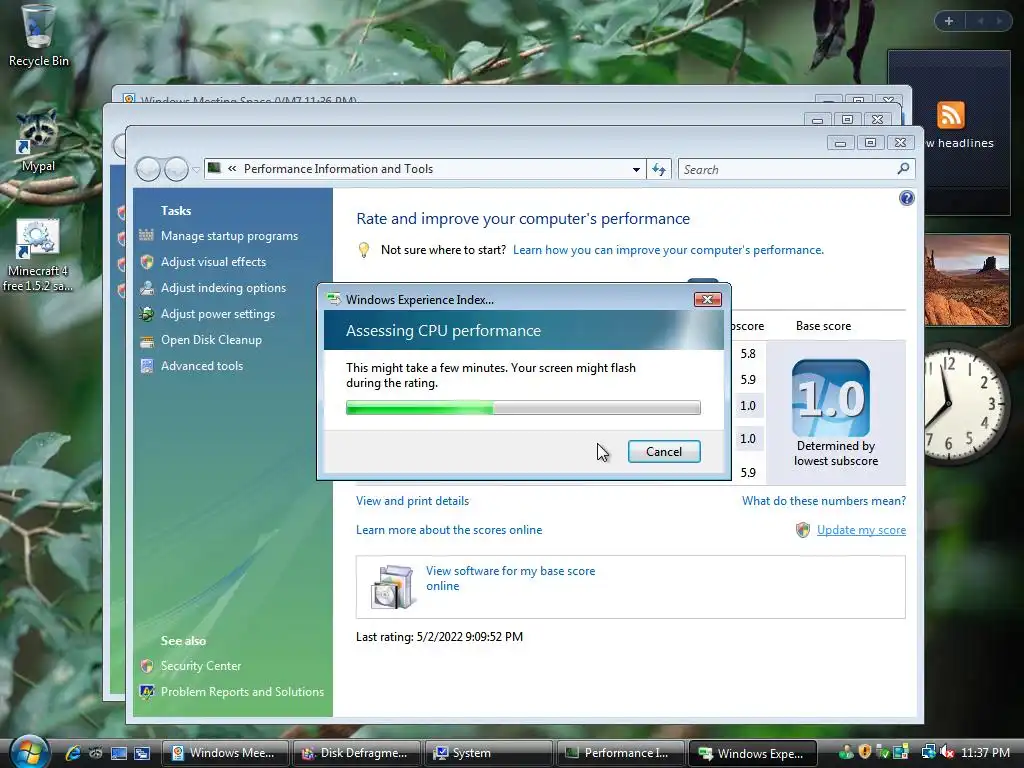Viewport: 1024px width, 768px height.
Task: Open Problem Reports and Solutions
Action: 242,692
